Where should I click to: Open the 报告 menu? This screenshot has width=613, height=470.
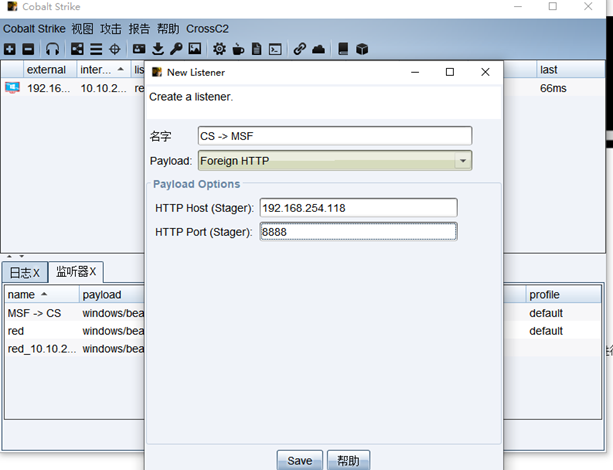tap(139, 29)
